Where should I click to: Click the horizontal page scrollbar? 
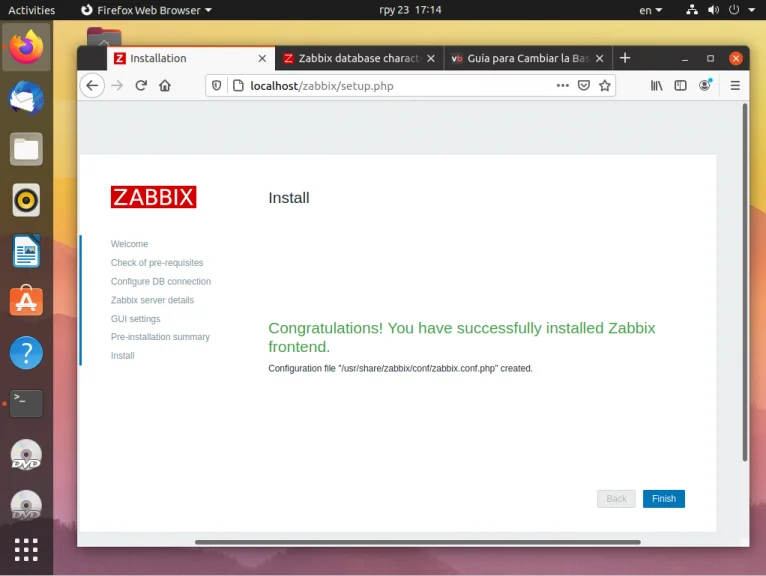point(418,542)
